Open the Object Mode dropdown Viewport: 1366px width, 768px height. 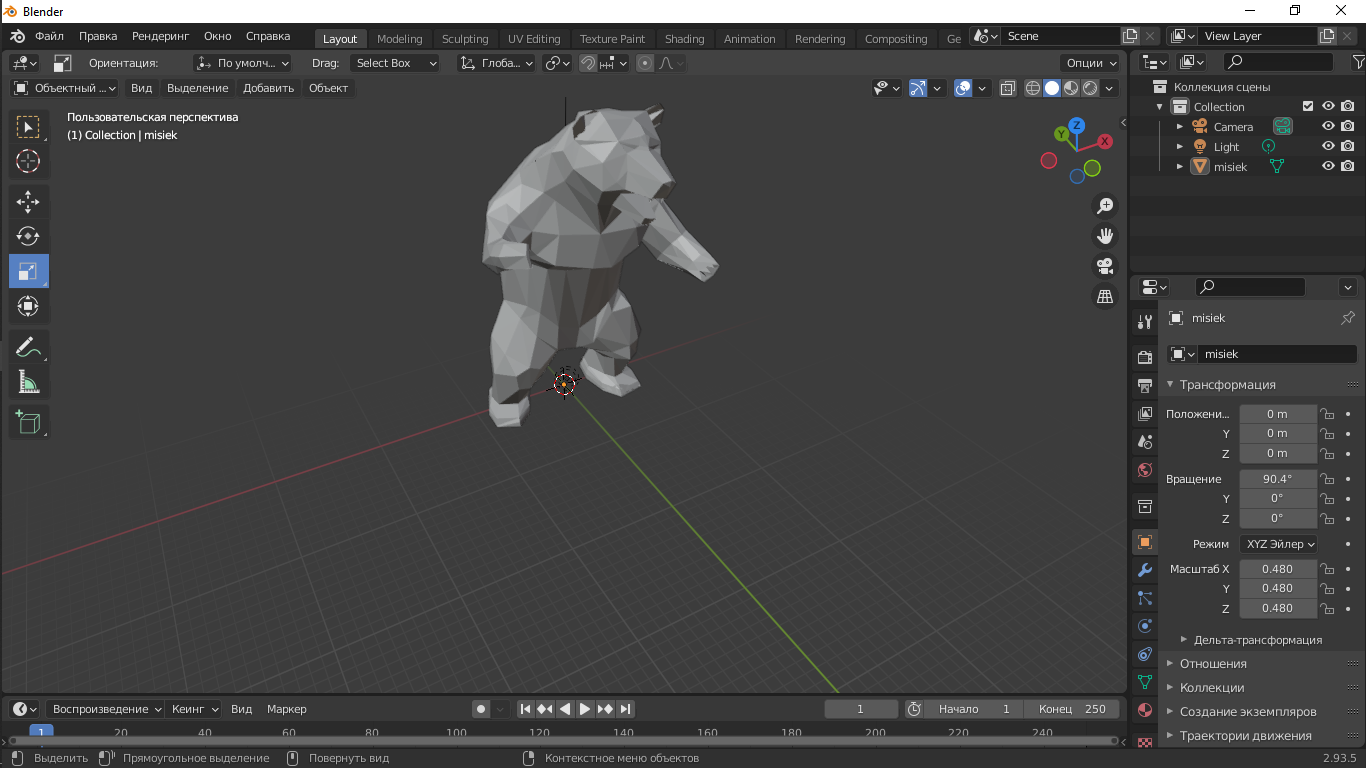pyautogui.click(x=65, y=88)
